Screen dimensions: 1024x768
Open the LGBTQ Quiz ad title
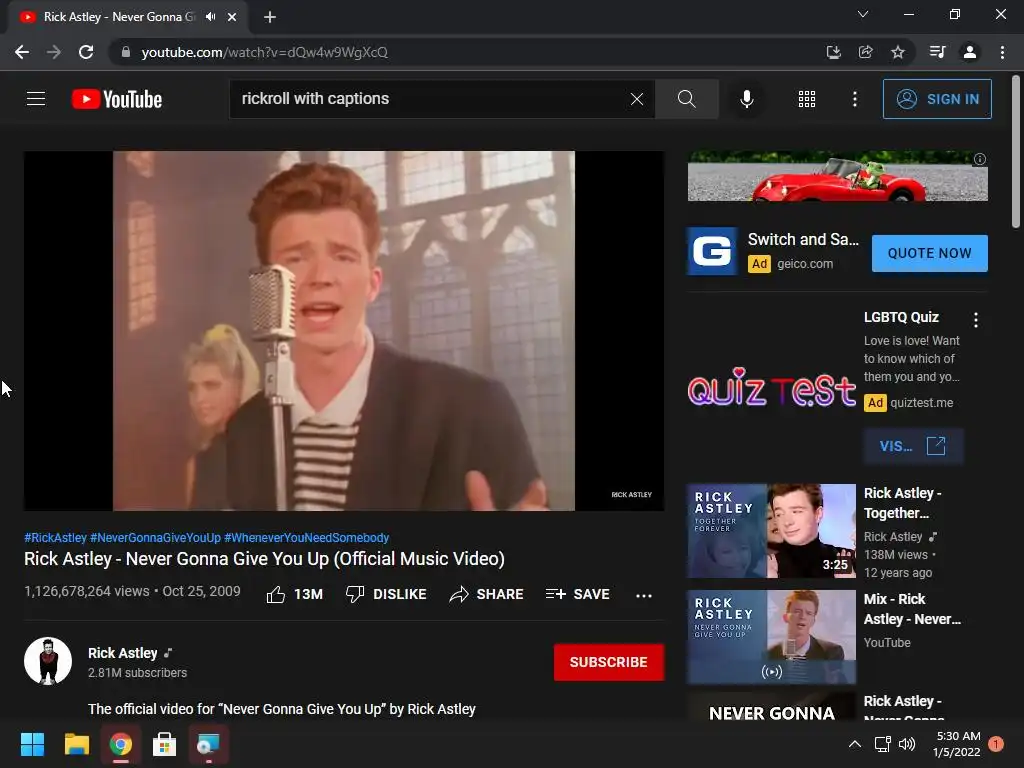click(x=901, y=317)
